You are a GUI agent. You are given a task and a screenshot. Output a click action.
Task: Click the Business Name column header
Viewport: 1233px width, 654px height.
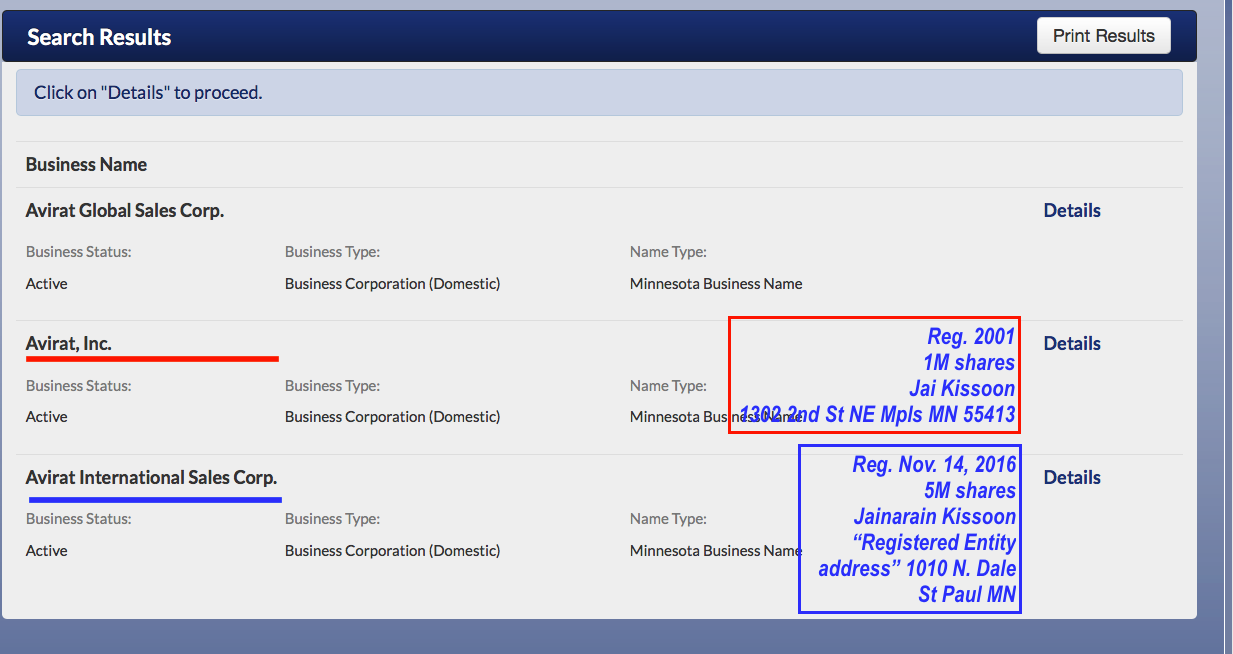coord(86,165)
